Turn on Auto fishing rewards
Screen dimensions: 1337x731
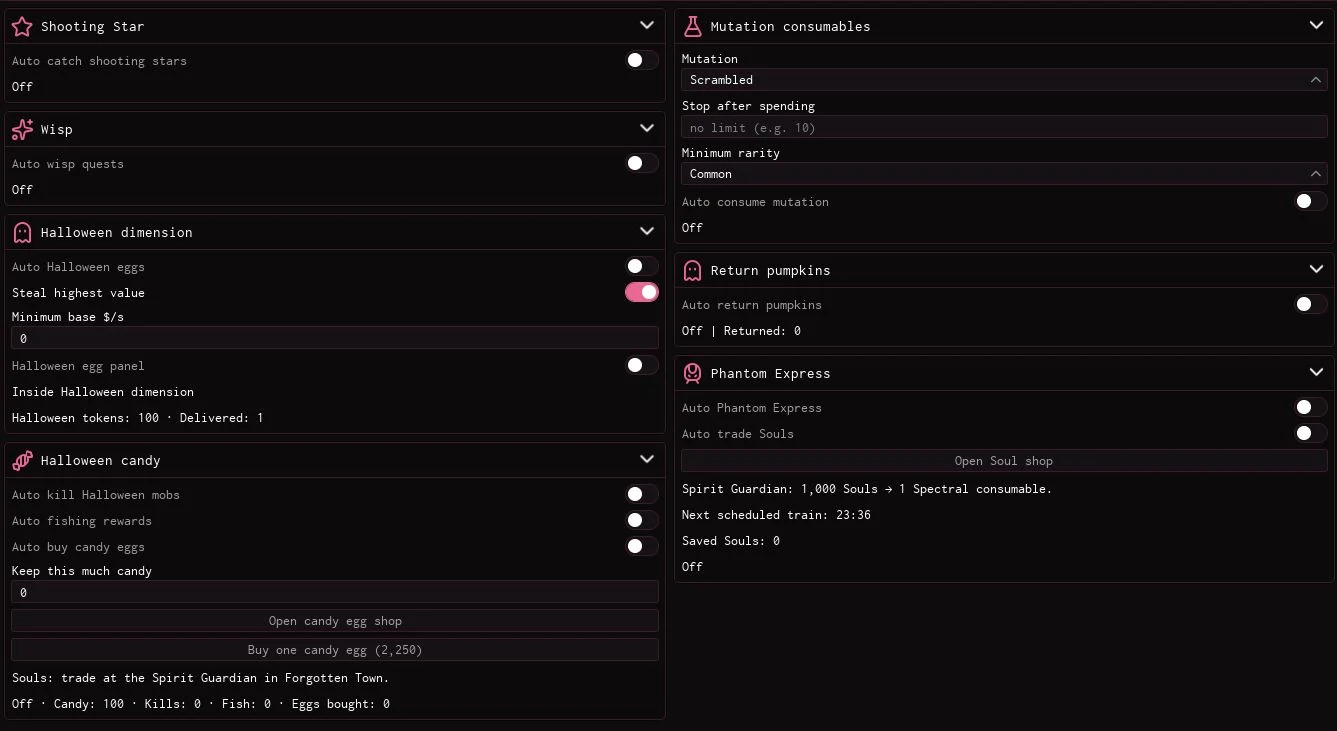point(642,520)
